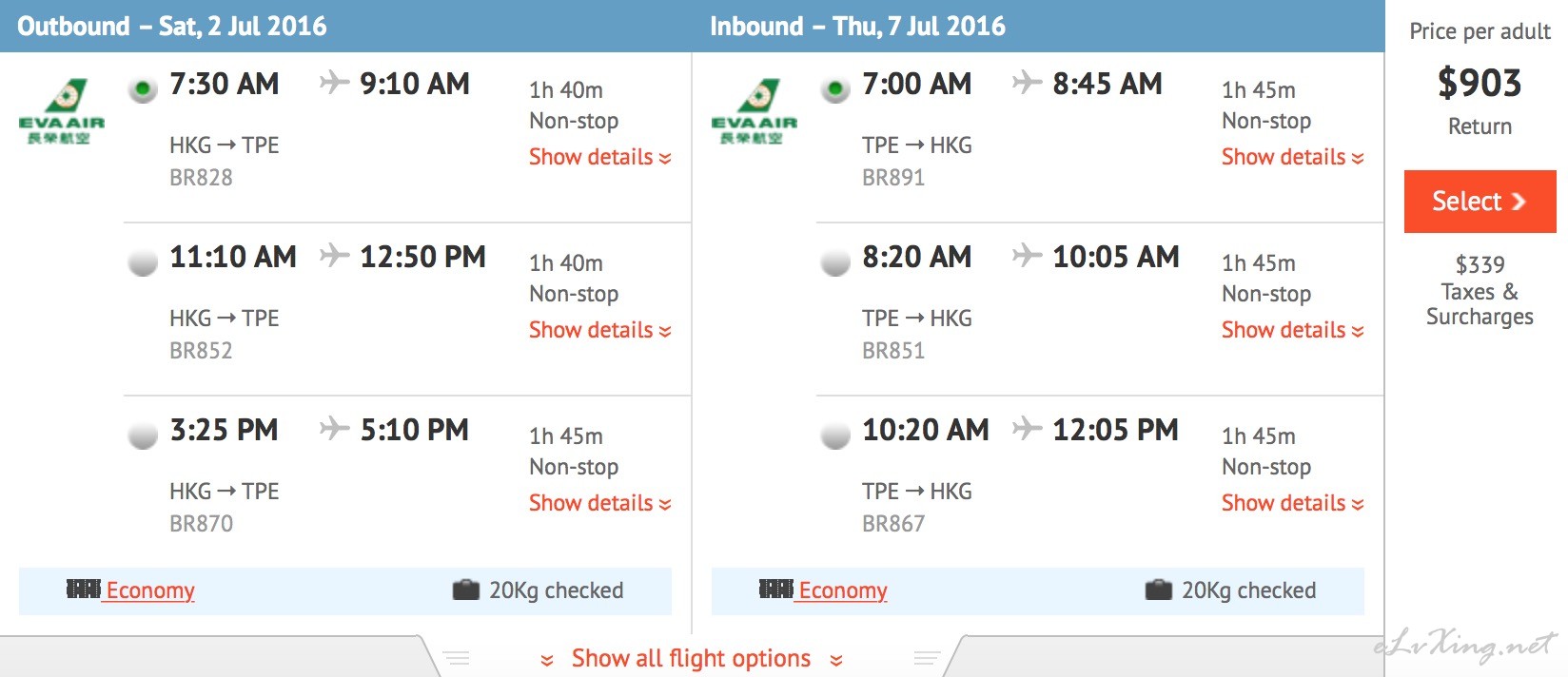This screenshot has height=677, width=1568.
Task: Expand Show details for flight BR828
Action: 600,157
